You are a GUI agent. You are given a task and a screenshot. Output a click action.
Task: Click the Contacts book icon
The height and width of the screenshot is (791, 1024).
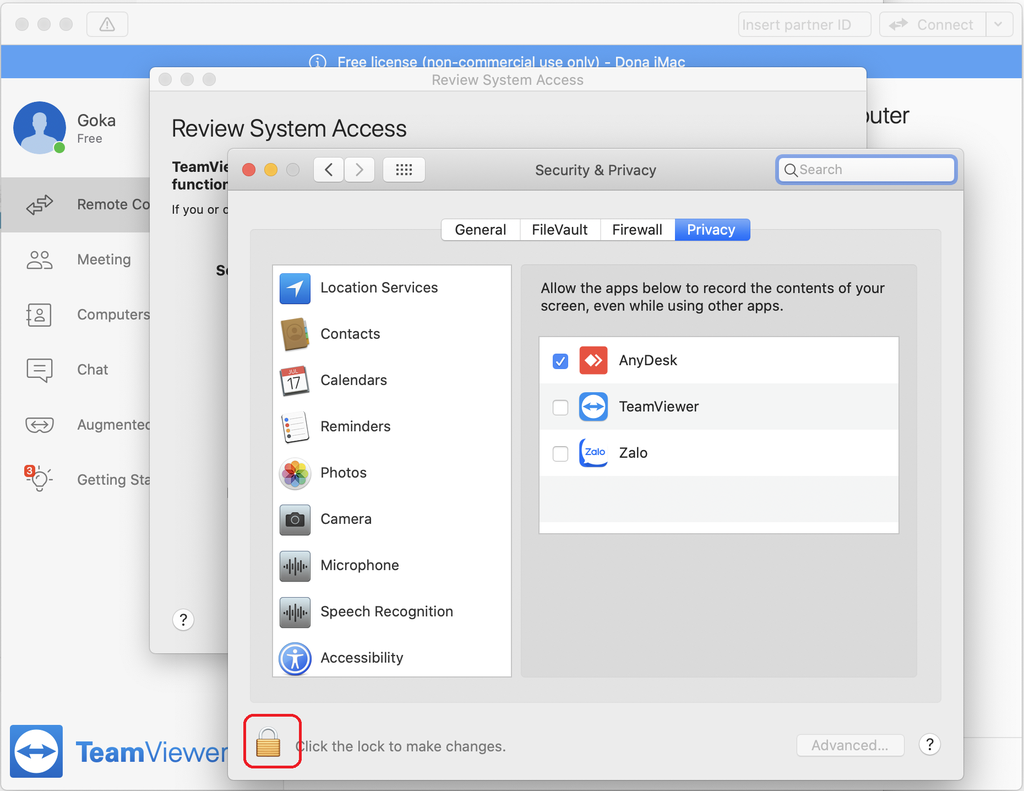295,334
